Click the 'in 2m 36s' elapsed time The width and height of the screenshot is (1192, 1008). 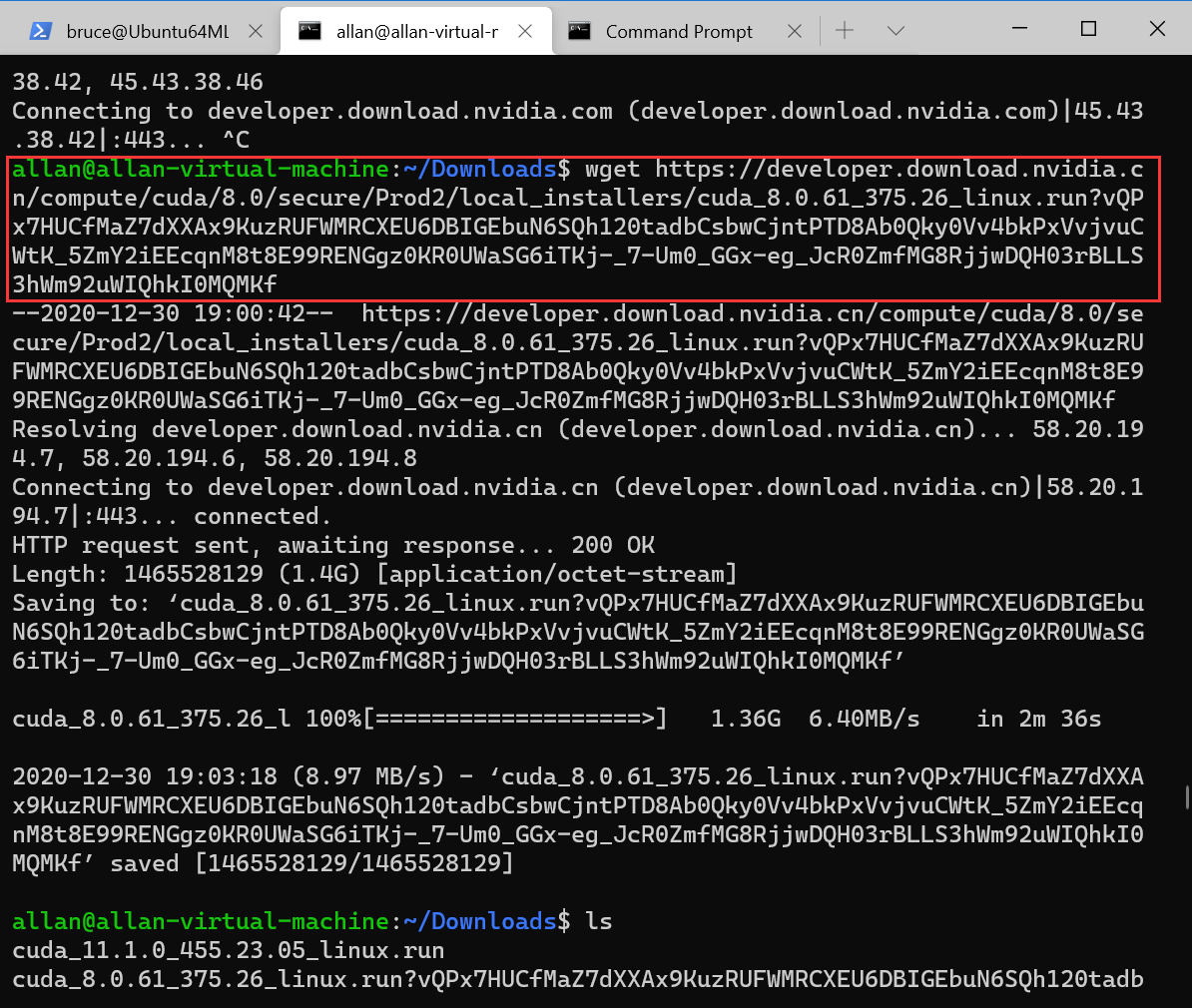(x=1038, y=719)
